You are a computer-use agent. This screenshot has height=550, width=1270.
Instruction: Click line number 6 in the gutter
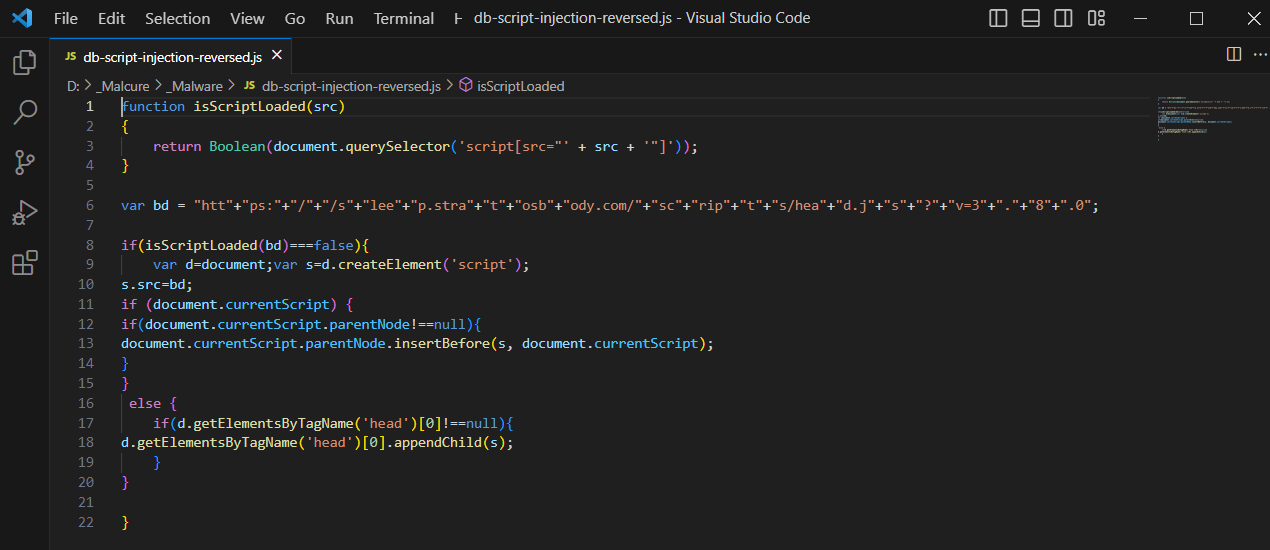point(90,205)
